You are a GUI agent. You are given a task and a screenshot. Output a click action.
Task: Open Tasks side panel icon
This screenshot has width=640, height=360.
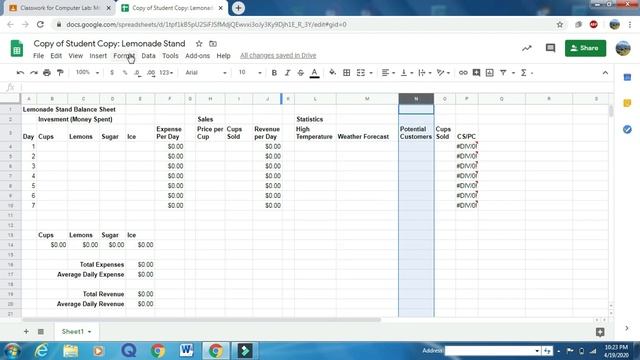tap(627, 129)
